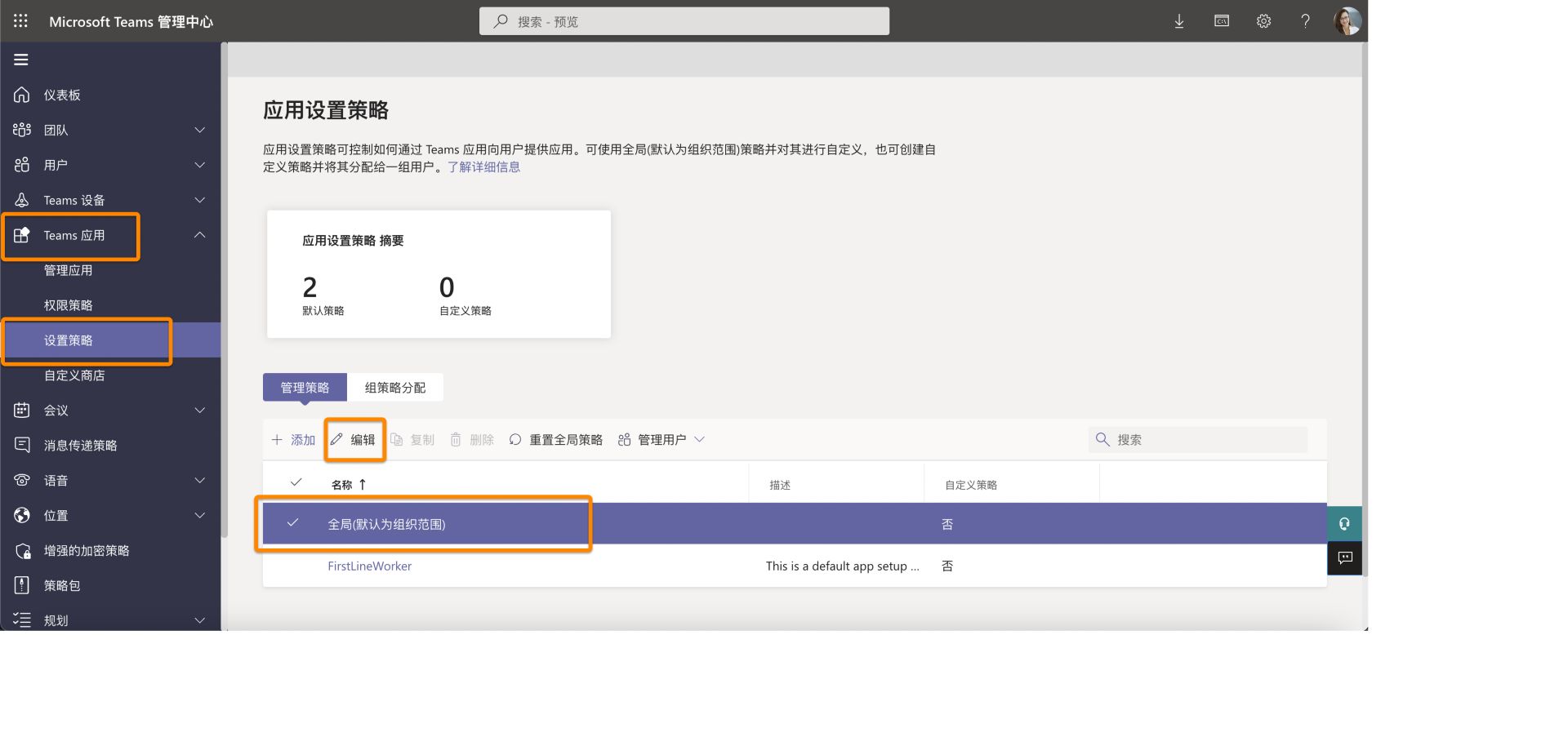This screenshot has height=746, width=1568.
Task: Expand the 位置 section chevron
Action: pyautogui.click(x=200, y=515)
